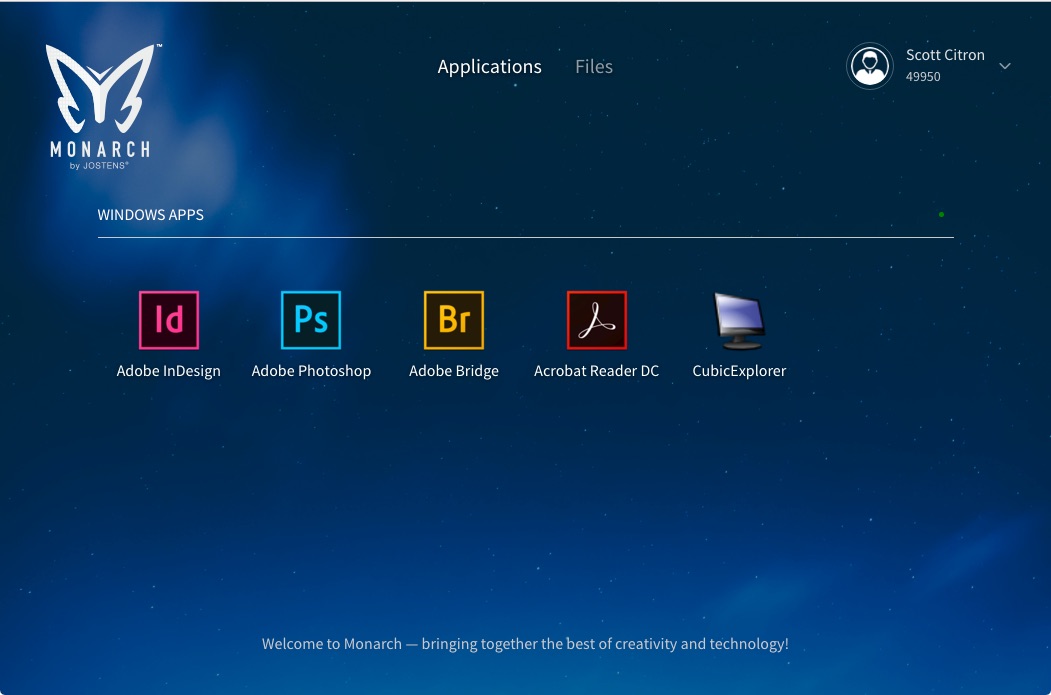This screenshot has width=1051, height=695.
Task: Switch to the Files tab
Action: point(594,66)
